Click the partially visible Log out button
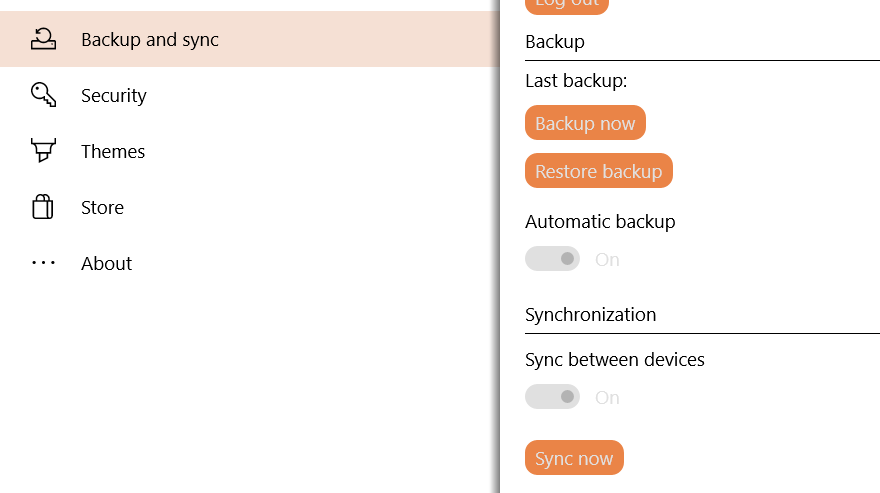 566,5
